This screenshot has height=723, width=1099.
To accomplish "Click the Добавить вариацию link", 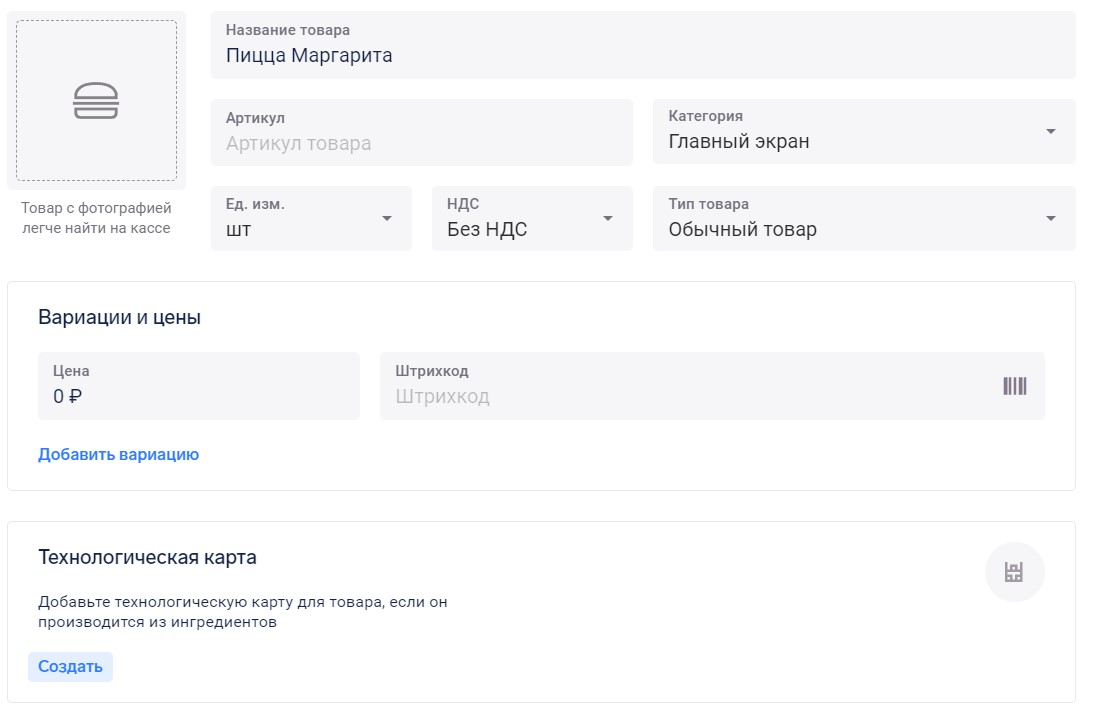I will click(118, 455).
